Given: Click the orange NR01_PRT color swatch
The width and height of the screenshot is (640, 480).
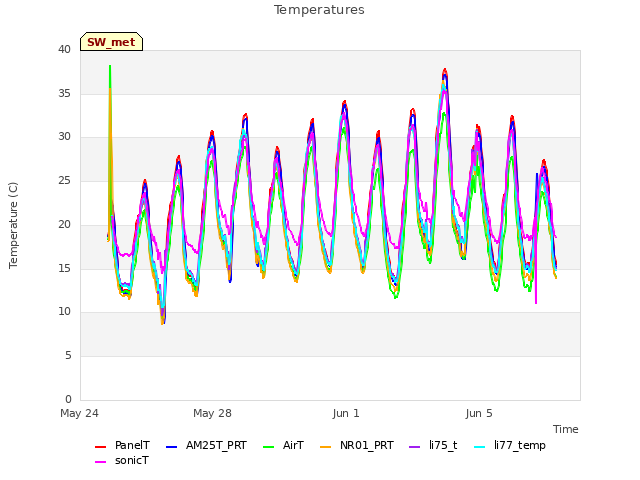Looking at the screenshot, I should (x=325, y=447).
